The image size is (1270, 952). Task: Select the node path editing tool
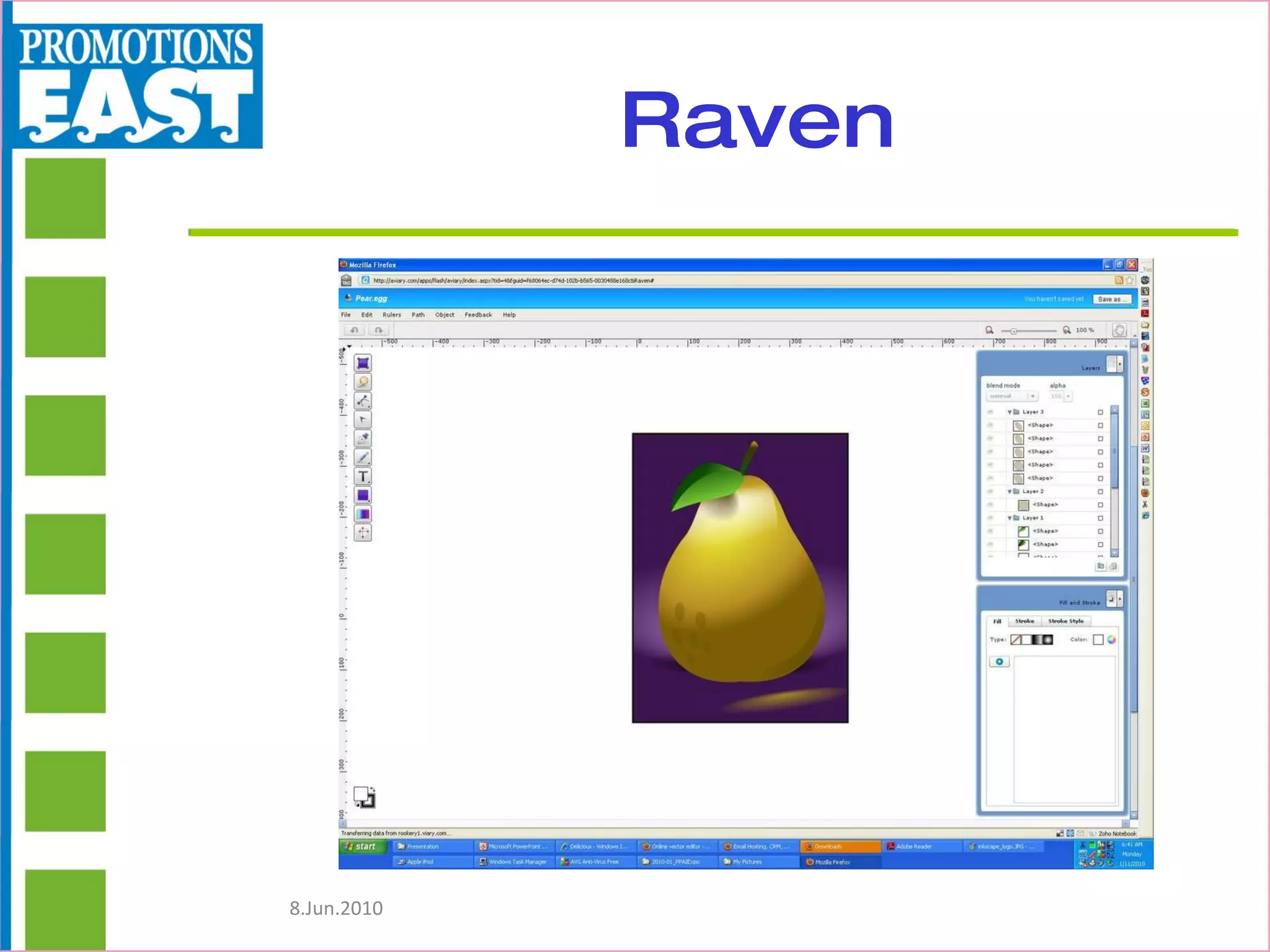click(x=363, y=401)
